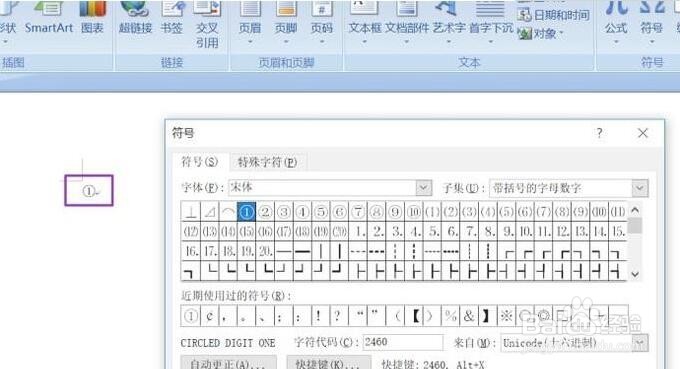Select the arc ⌒ symbol
Viewport: 680px width, 369px height.
click(x=228, y=212)
